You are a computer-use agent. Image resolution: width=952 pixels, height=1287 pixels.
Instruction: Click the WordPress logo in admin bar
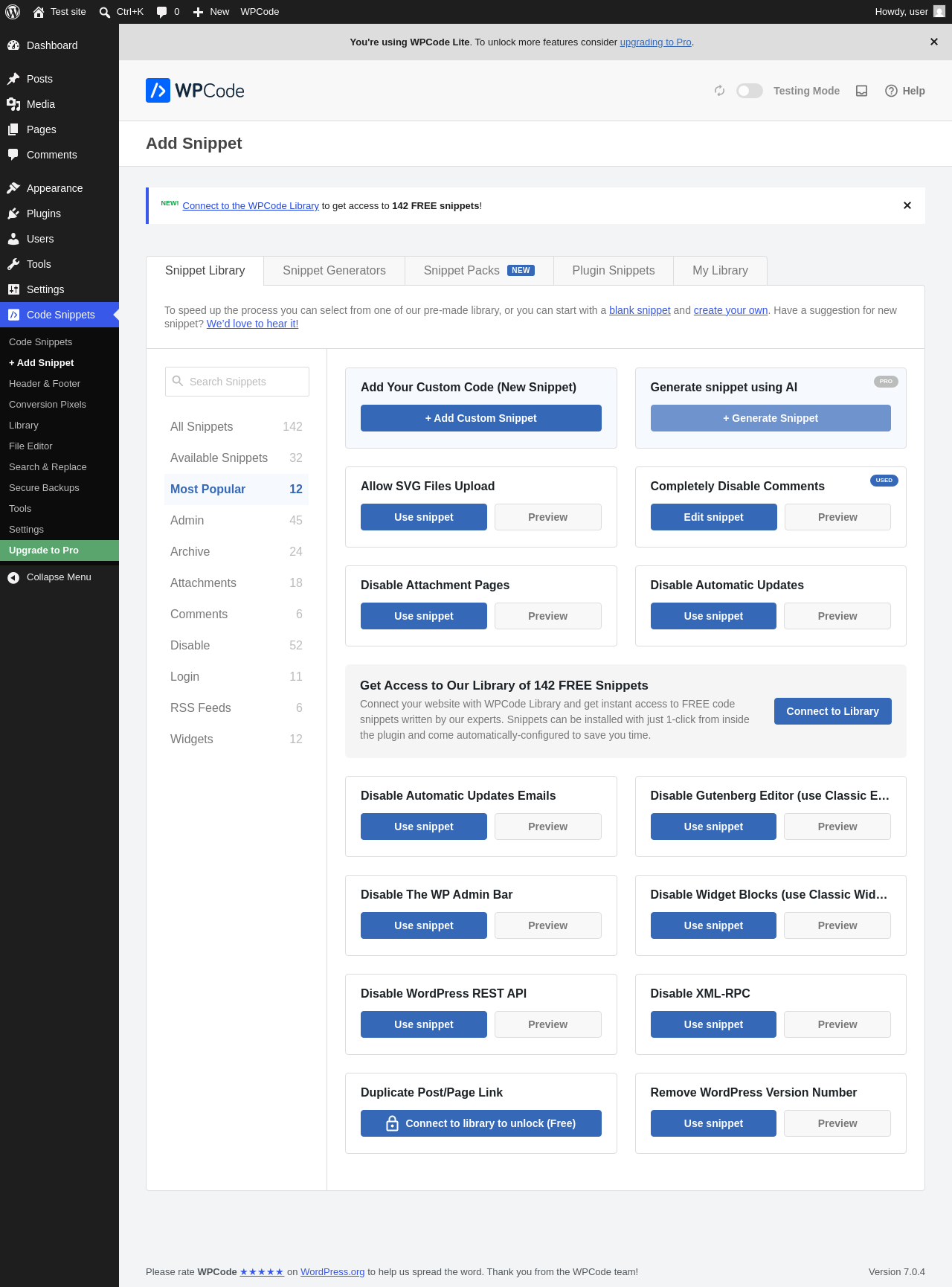(13, 12)
